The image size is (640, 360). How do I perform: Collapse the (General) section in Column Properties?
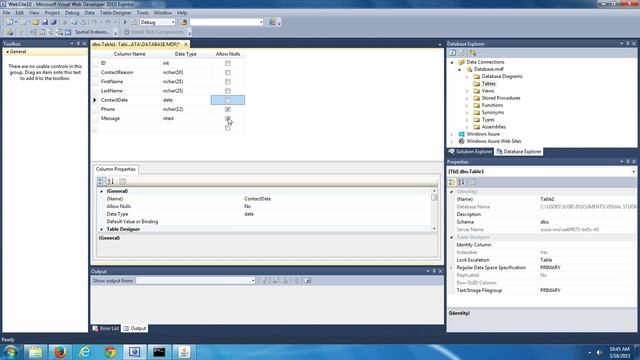pos(102,191)
